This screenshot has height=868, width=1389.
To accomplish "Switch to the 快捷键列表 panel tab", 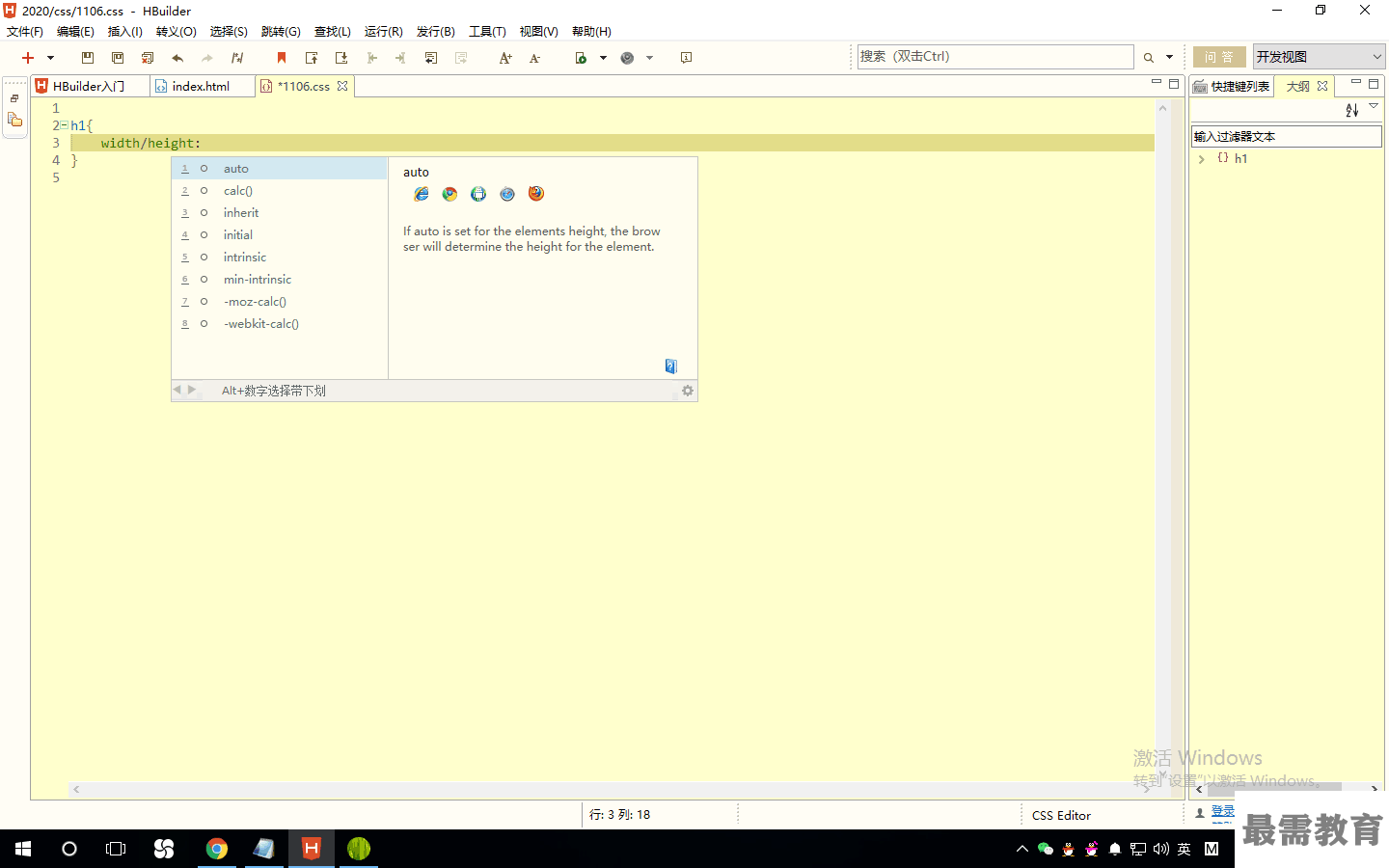I will 1232,86.
